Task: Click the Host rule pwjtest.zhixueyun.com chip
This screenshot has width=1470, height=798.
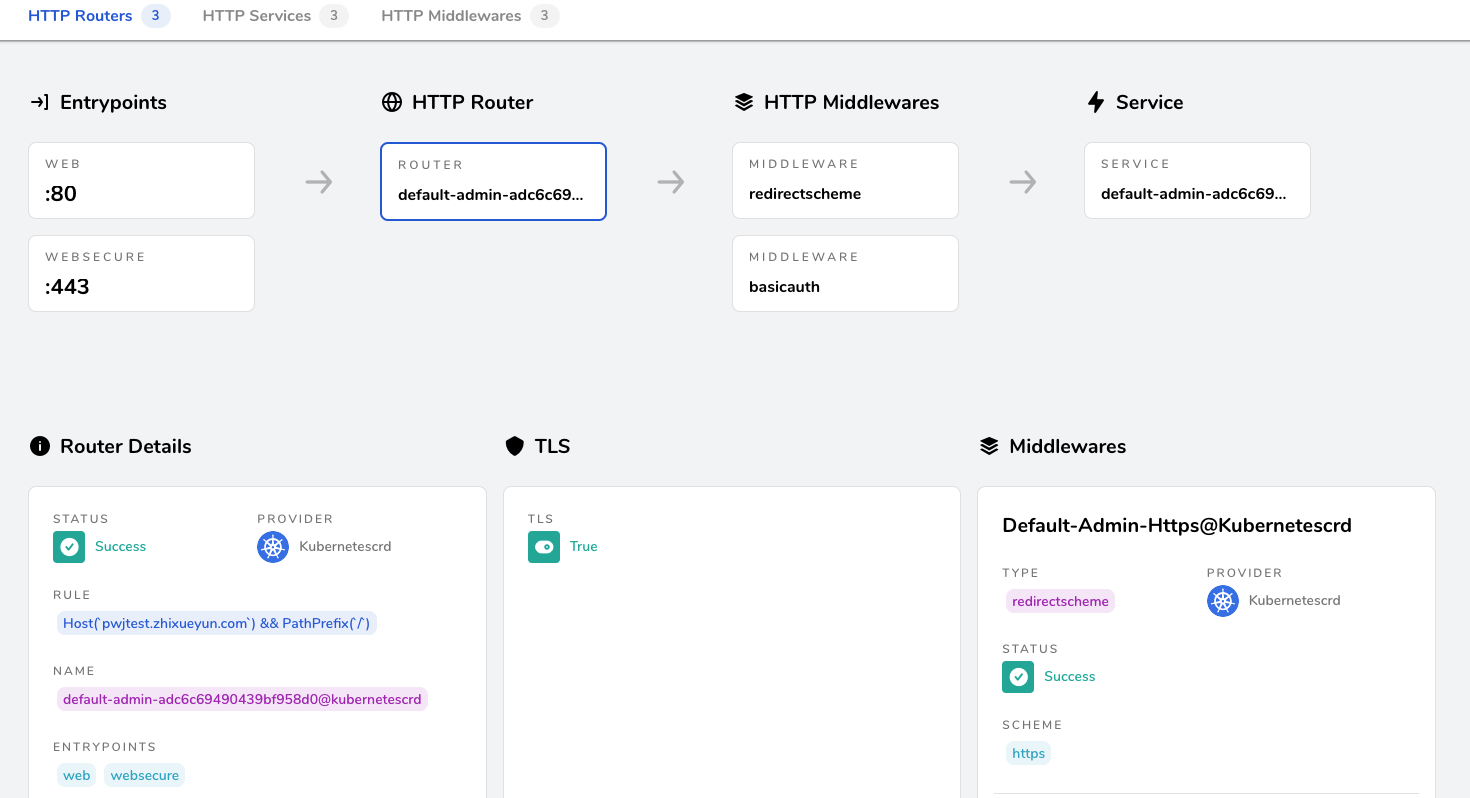Action: coord(217,623)
